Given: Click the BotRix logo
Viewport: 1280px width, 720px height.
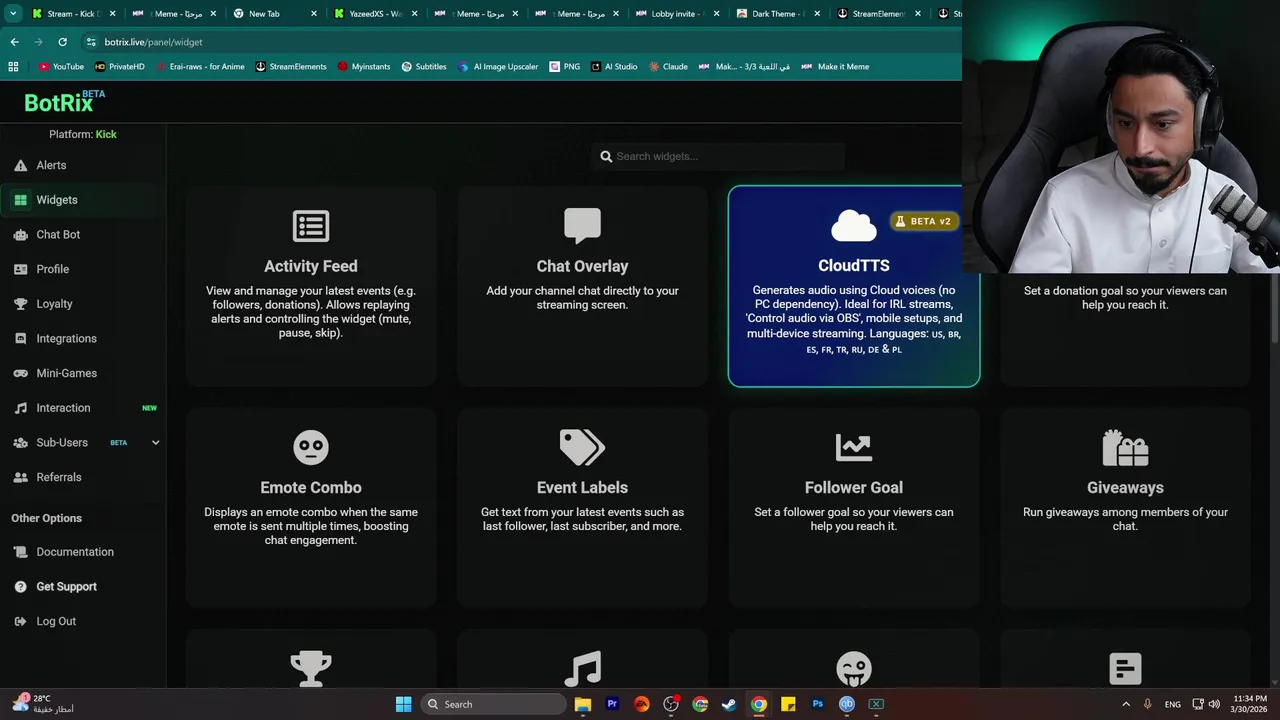Looking at the screenshot, I should pos(65,101).
